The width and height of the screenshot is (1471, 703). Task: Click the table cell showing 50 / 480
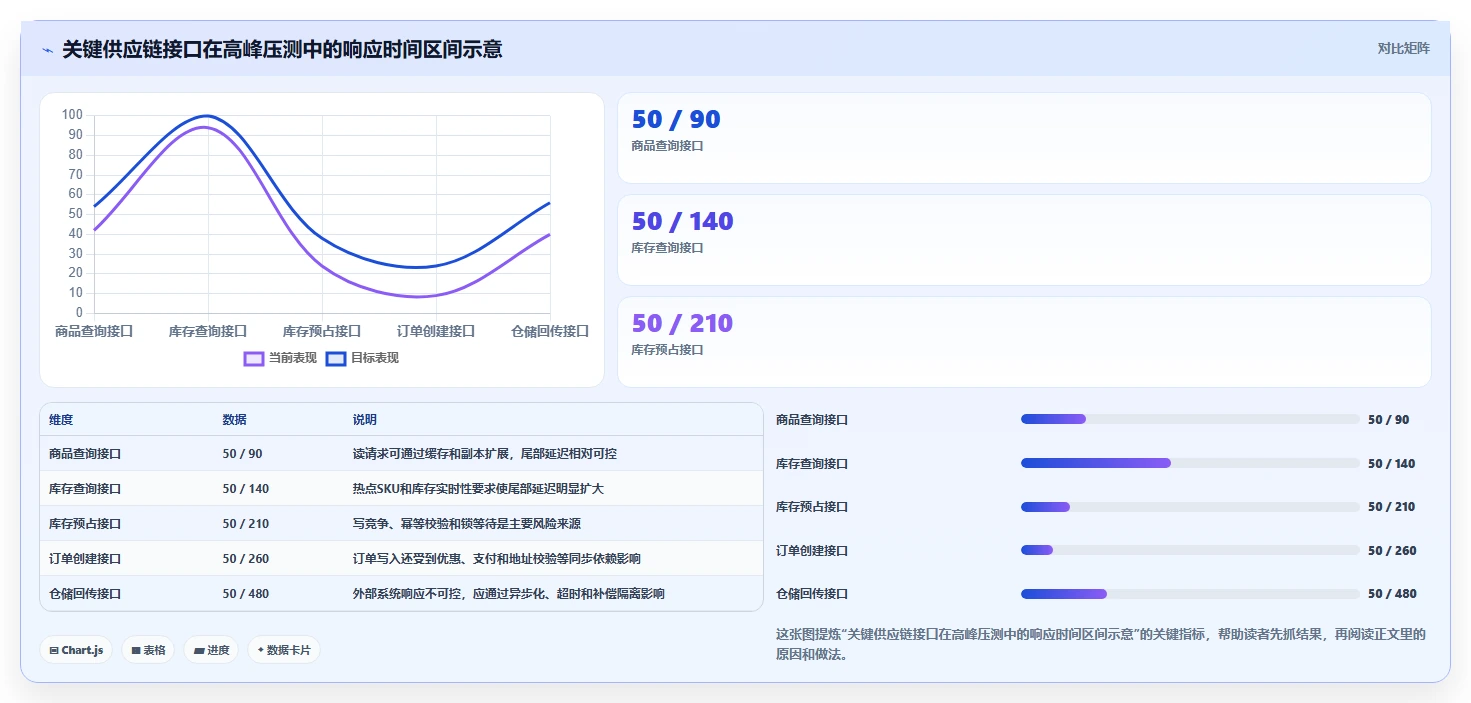point(246,594)
